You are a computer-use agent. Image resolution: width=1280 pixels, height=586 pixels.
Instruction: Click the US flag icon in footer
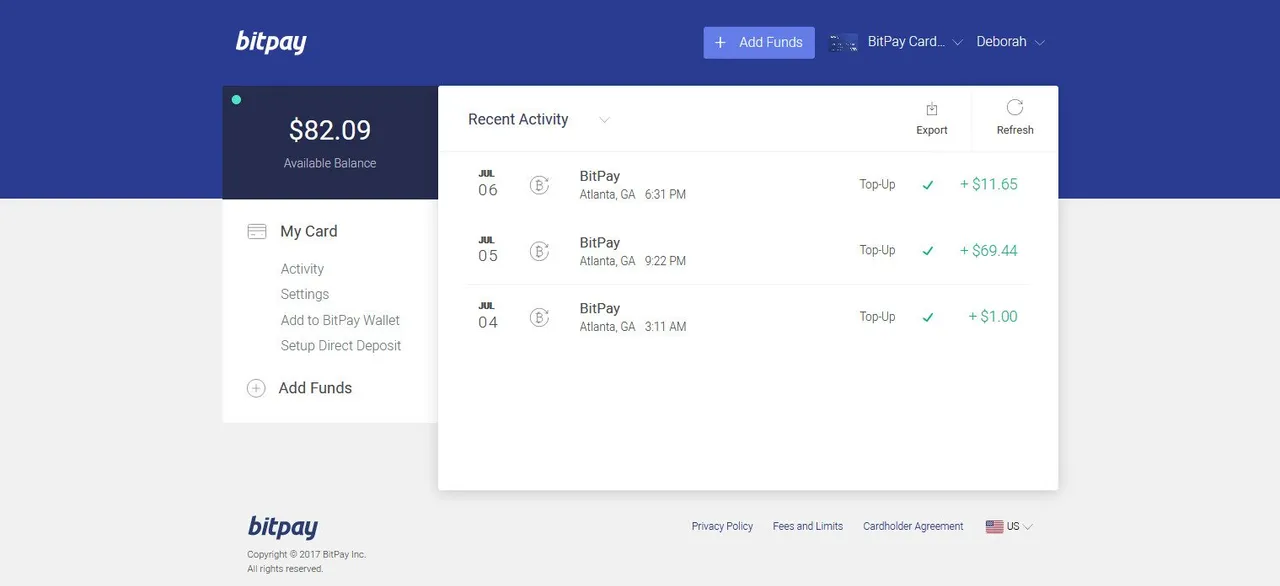tap(994, 526)
